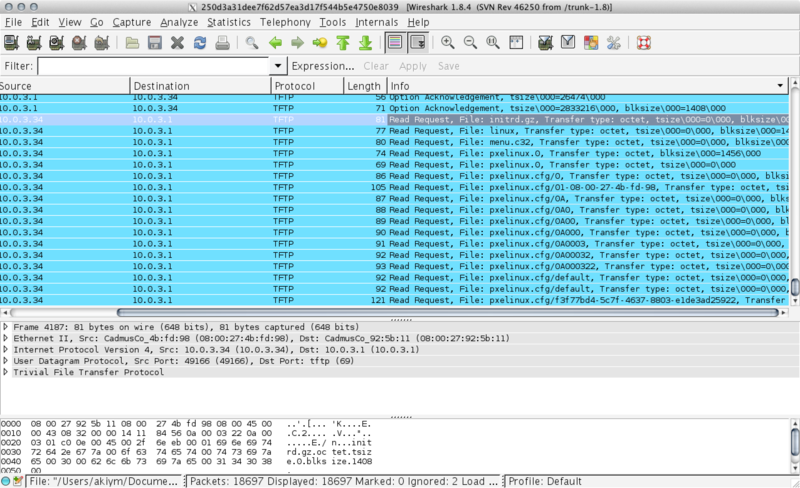Open the capture interfaces list icon
This screenshot has width=800, height=488.
coord(11,43)
